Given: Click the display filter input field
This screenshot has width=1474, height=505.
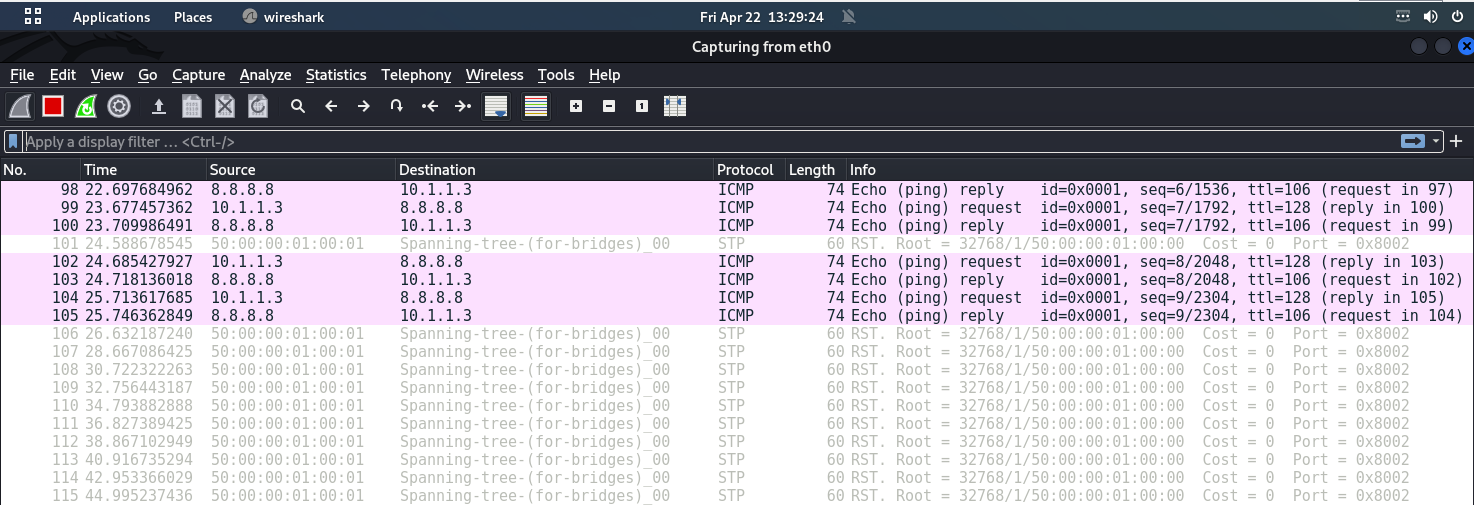Looking at the screenshot, I should [700, 142].
